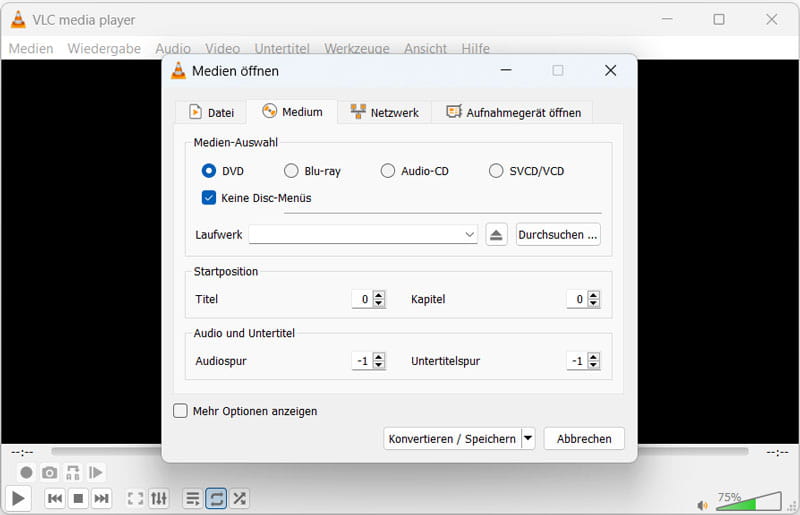800x515 pixels.
Task: Open the Wiedergabe menu
Action: tap(104, 48)
